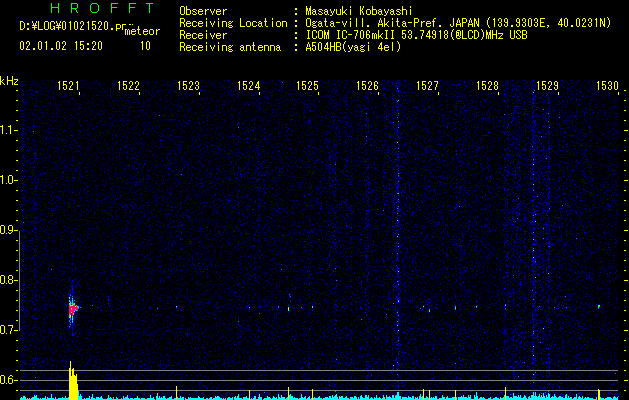This screenshot has height=400, width=629.
Task: Click the 1524 time axis marker
Action: pyautogui.click(x=248, y=86)
